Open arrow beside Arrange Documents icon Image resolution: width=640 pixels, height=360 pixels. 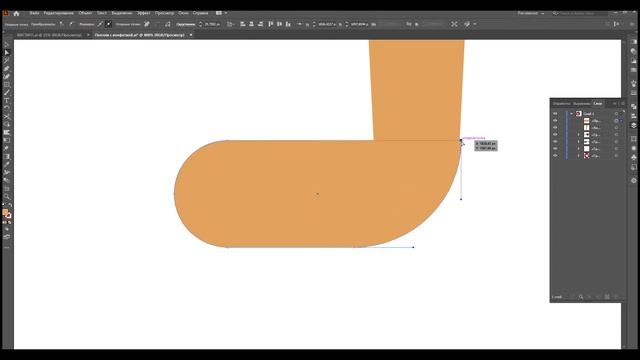tap(226, 13)
